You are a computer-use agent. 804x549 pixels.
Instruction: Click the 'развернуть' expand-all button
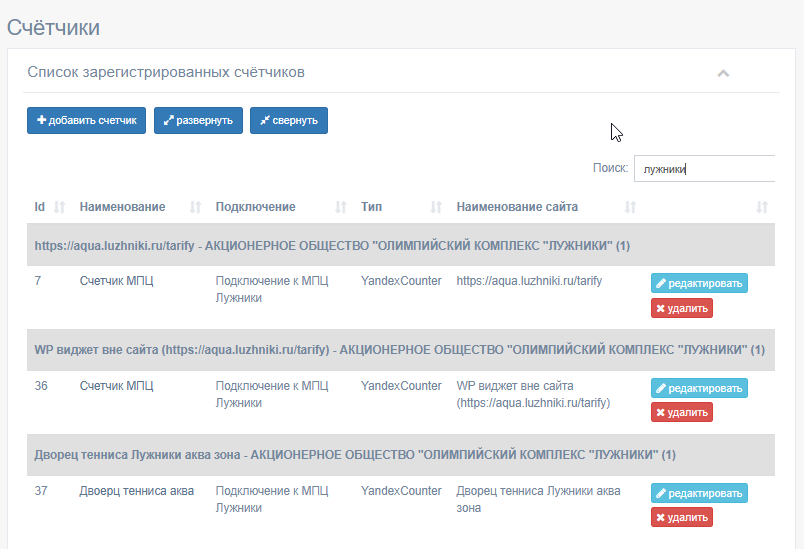[x=198, y=120]
